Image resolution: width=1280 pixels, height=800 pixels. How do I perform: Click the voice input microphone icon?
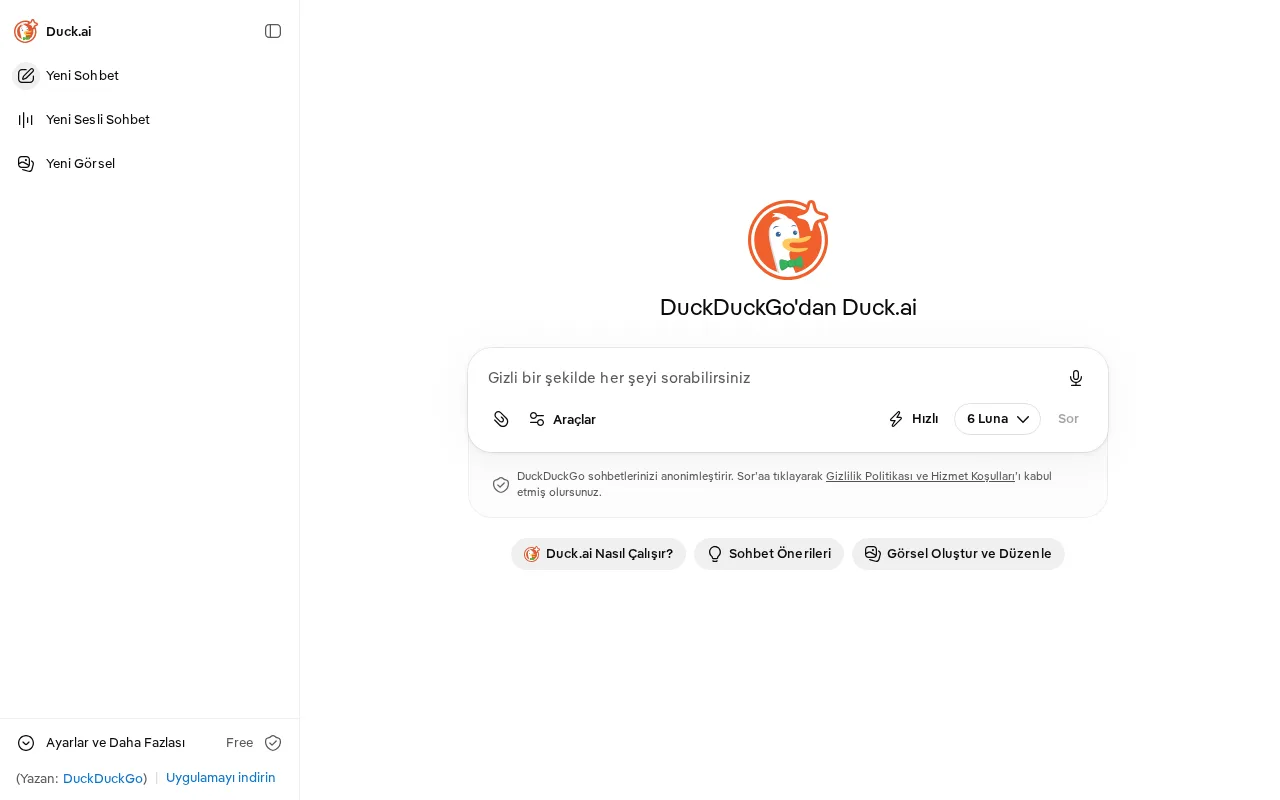(x=1076, y=378)
